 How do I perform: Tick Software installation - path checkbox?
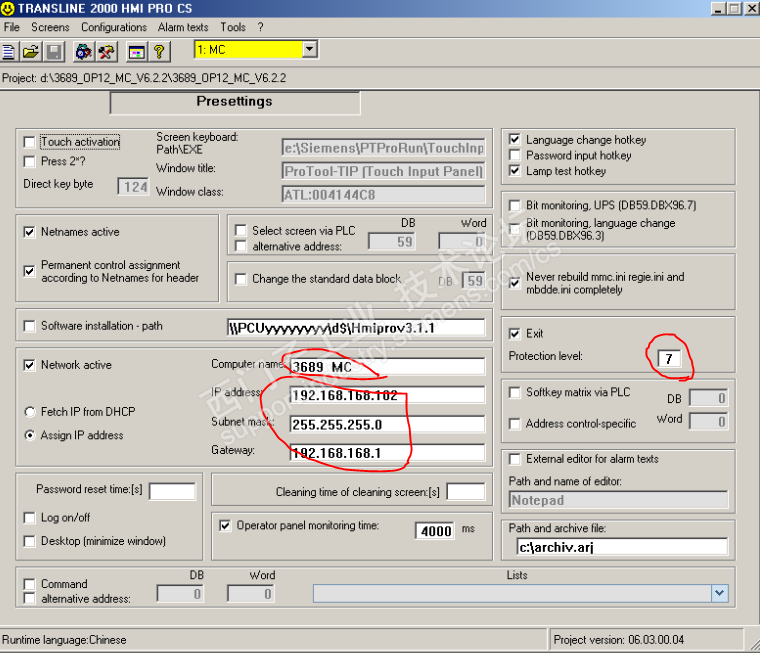(x=30, y=326)
